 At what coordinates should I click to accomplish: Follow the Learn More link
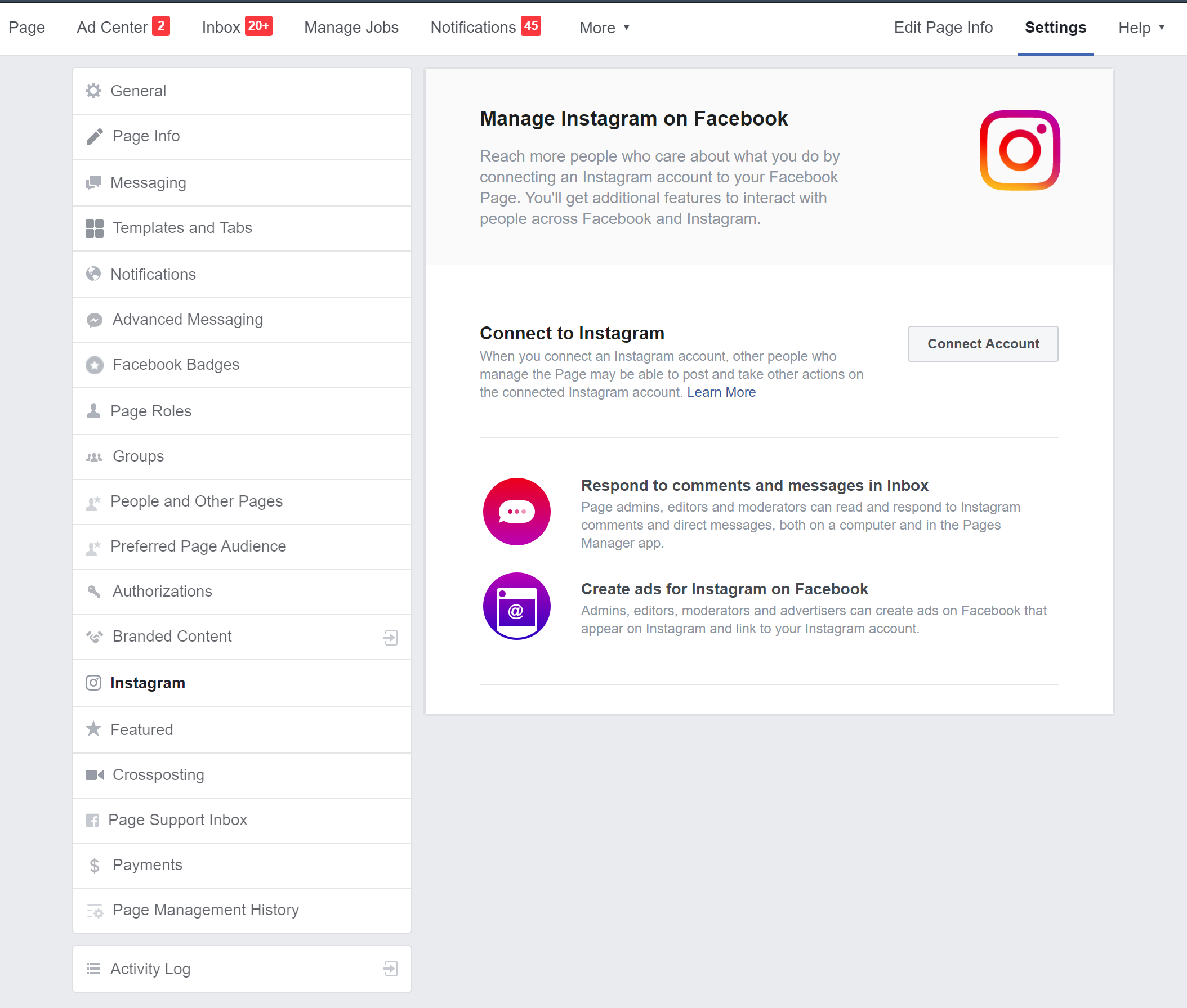coord(721,393)
